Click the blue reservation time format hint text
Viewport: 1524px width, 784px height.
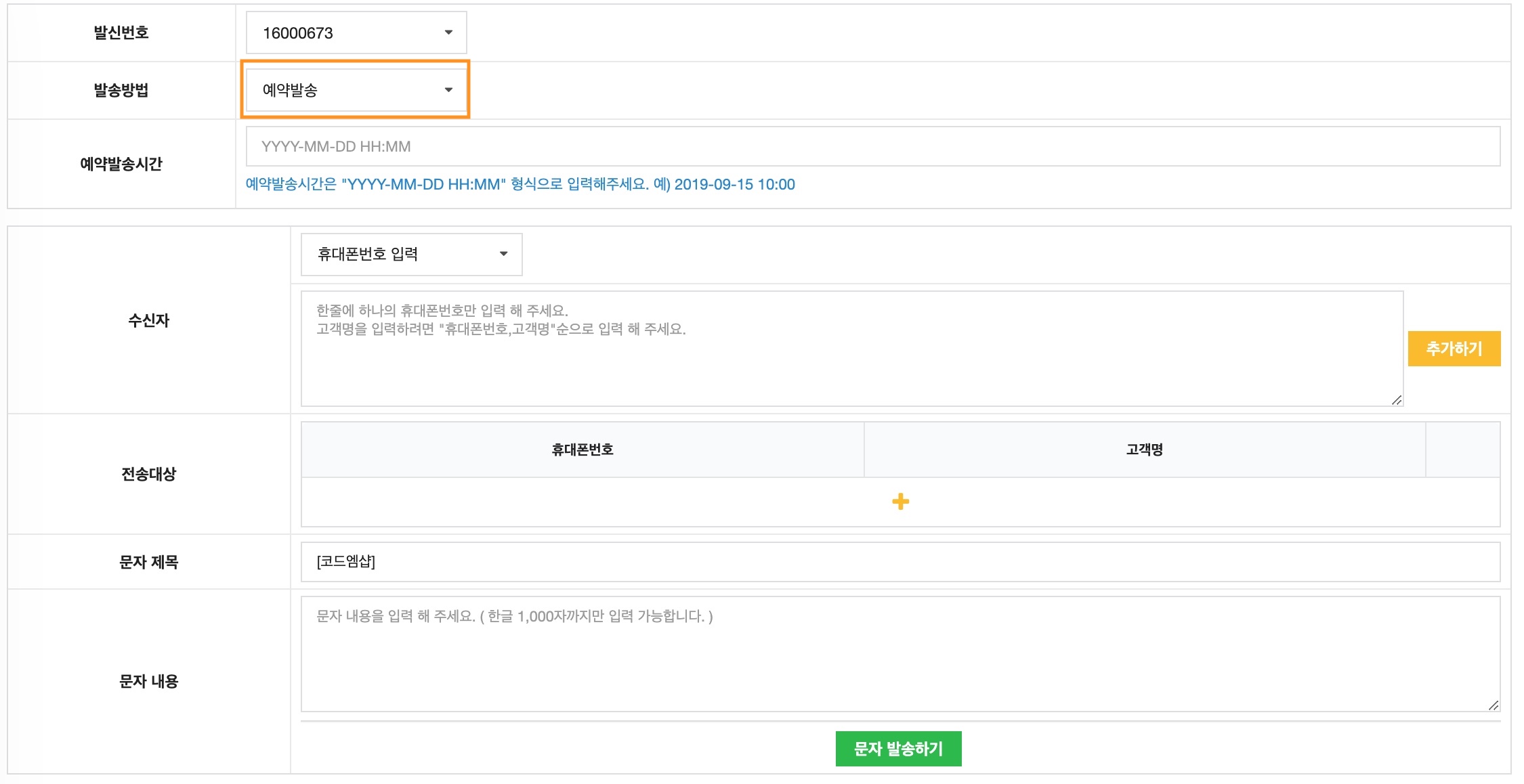point(519,184)
